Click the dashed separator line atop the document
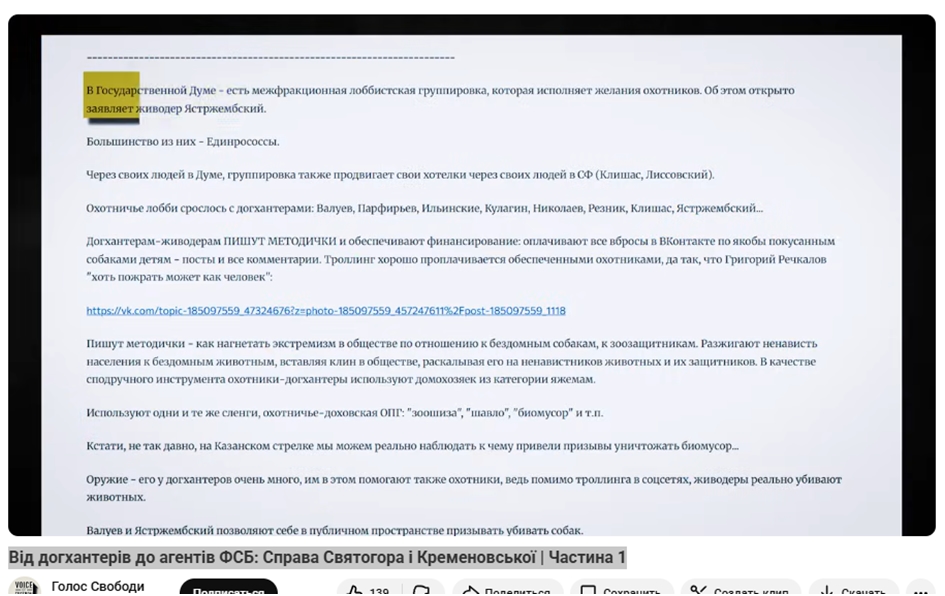Image resolution: width=945 pixels, height=596 pixels. pyautogui.click(x=270, y=58)
